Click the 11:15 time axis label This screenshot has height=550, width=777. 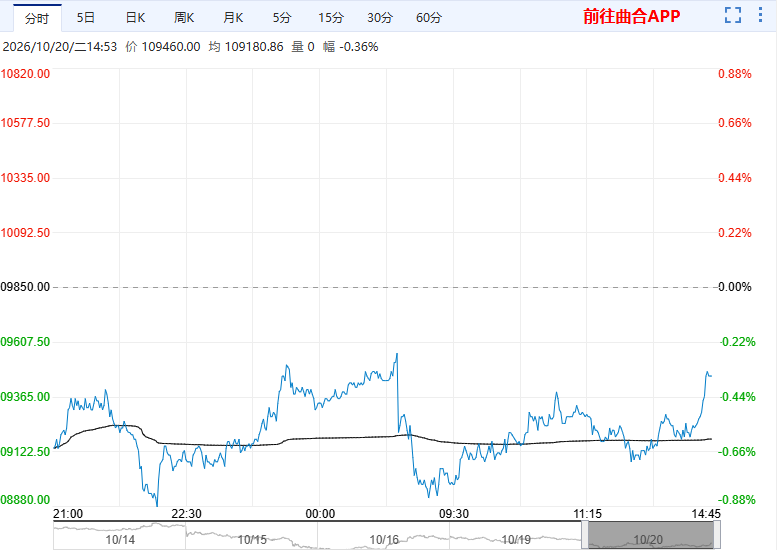click(587, 514)
